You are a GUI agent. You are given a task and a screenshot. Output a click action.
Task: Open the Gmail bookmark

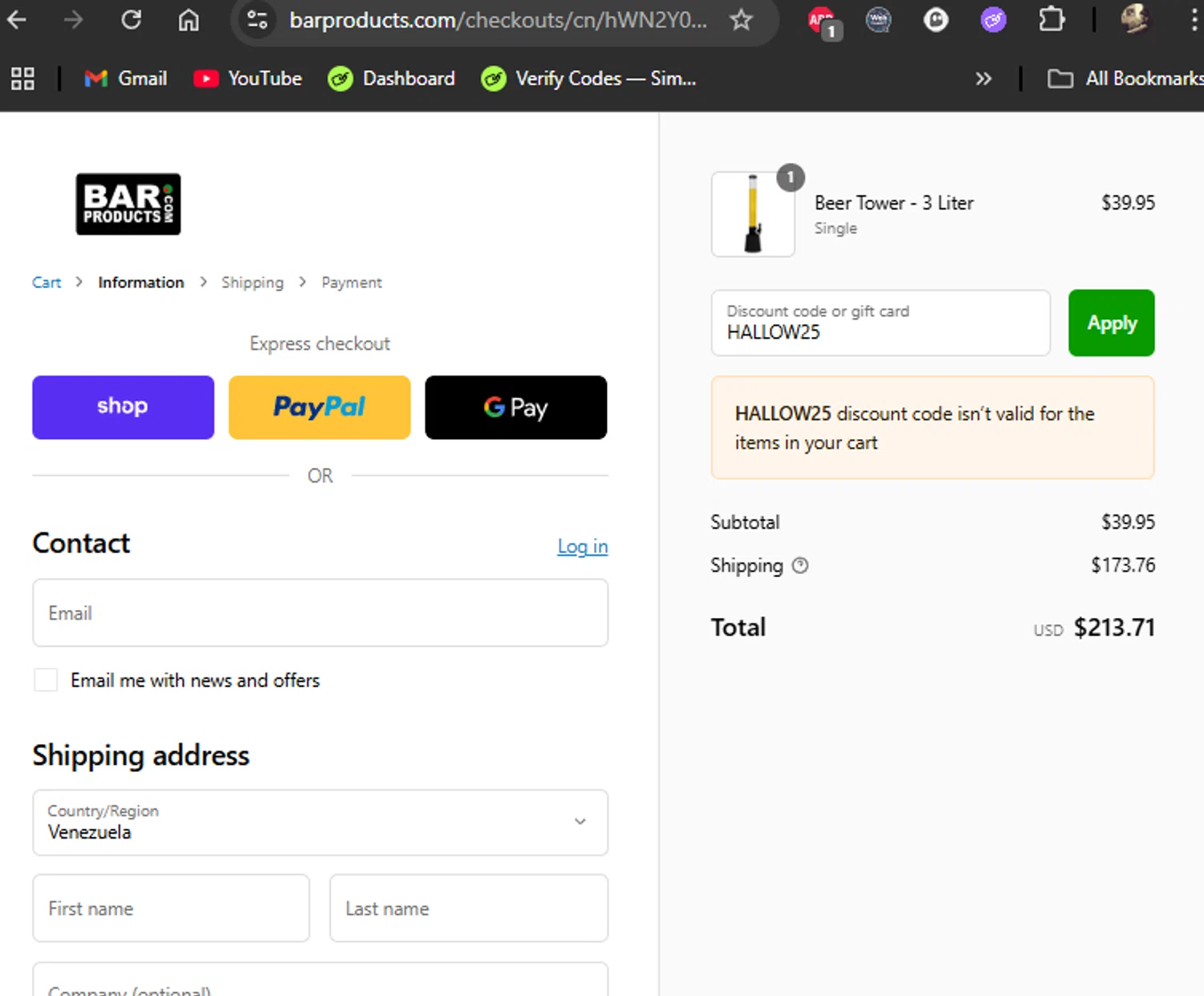pyautogui.click(x=126, y=79)
